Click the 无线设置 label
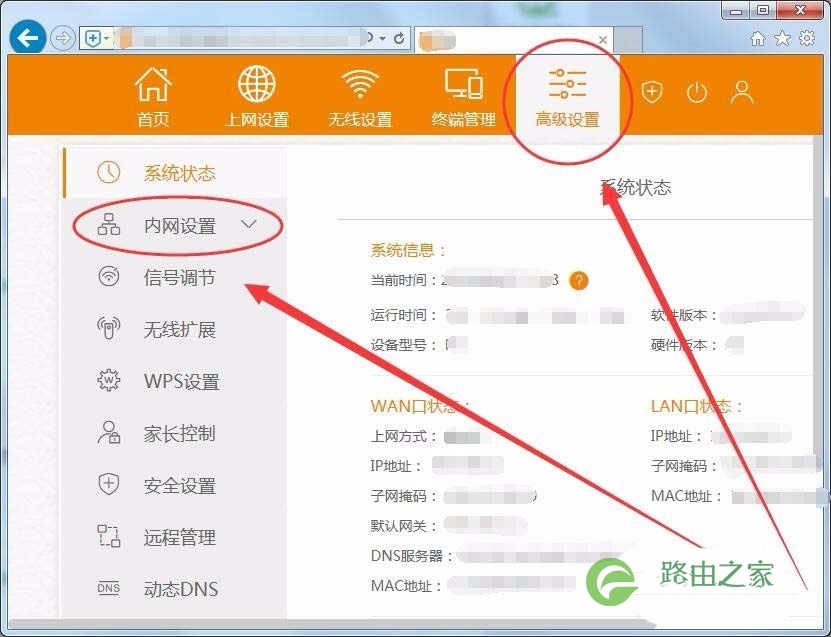The height and width of the screenshot is (637, 831). click(x=360, y=119)
